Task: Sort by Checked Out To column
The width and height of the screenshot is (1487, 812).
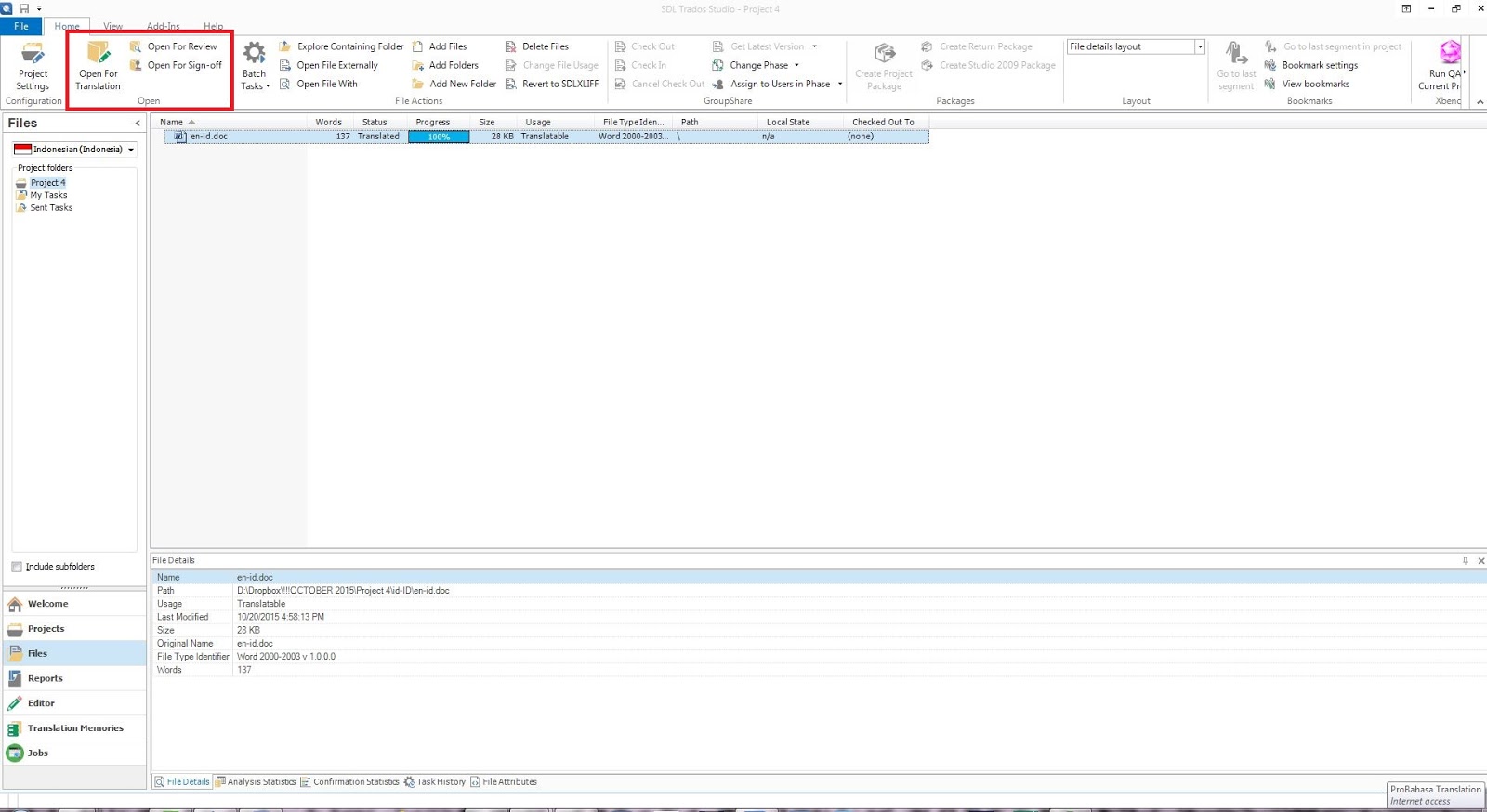Action: (884, 122)
